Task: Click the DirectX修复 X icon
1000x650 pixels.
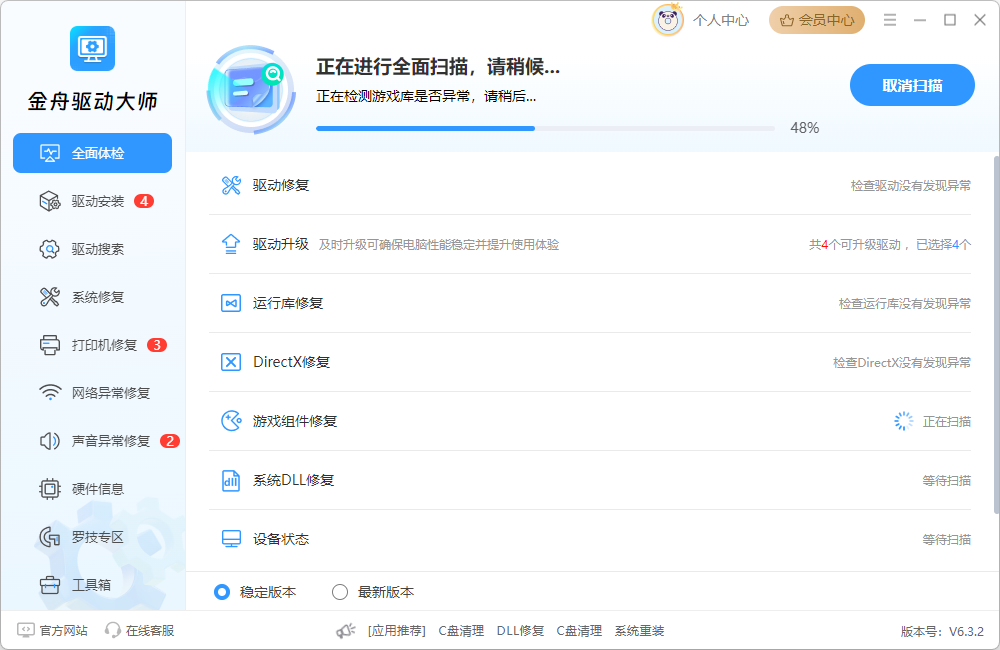Action: (x=231, y=362)
